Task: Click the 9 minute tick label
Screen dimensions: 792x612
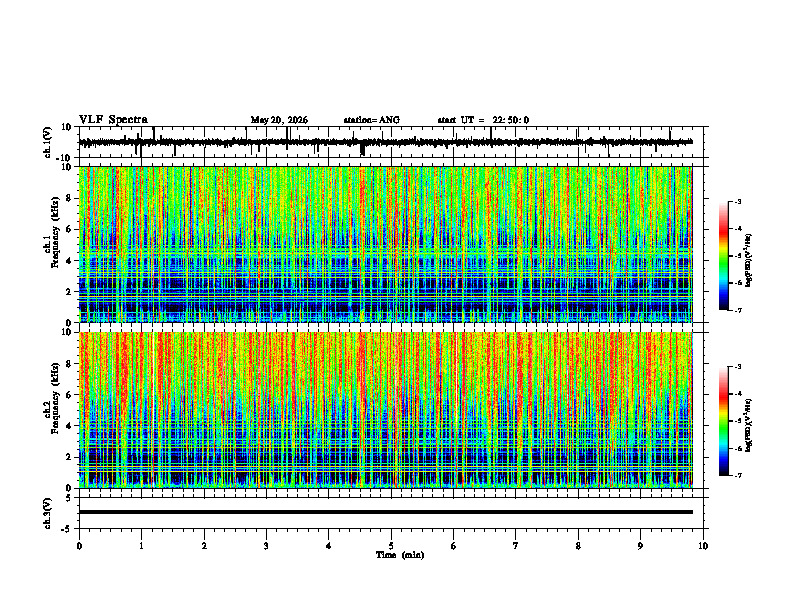Action: [640, 546]
